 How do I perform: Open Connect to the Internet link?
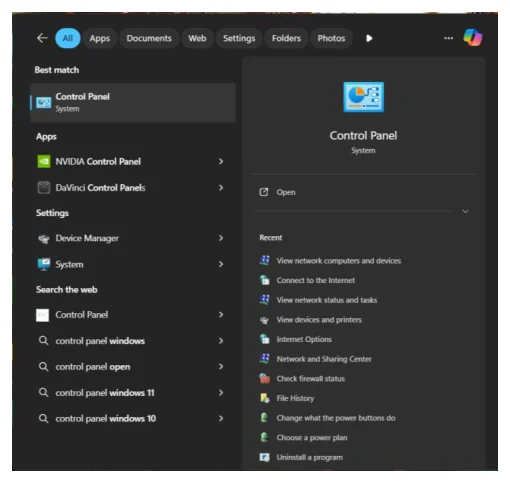(x=316, y=280)
